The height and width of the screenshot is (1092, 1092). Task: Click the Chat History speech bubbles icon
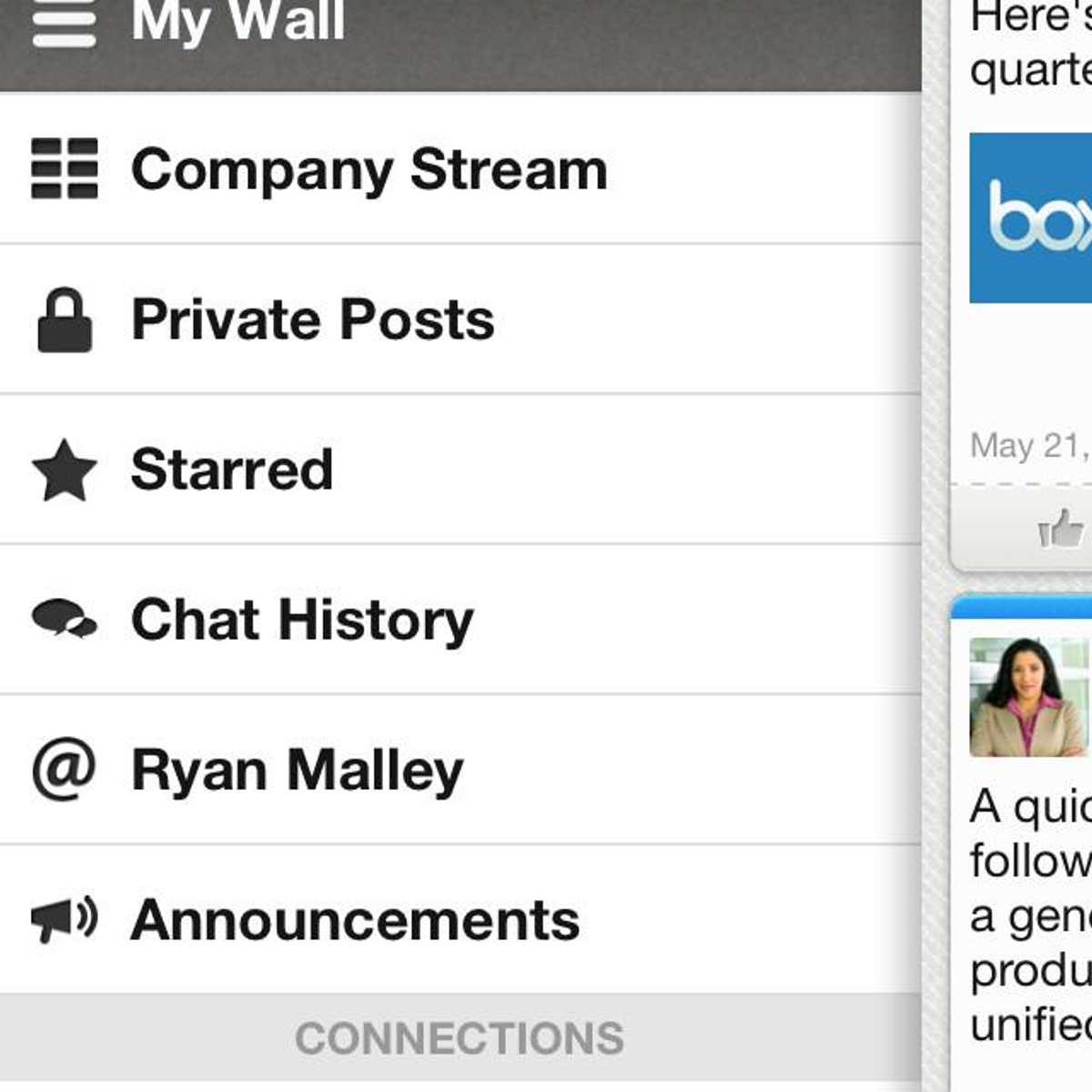[x=64, y=619]
